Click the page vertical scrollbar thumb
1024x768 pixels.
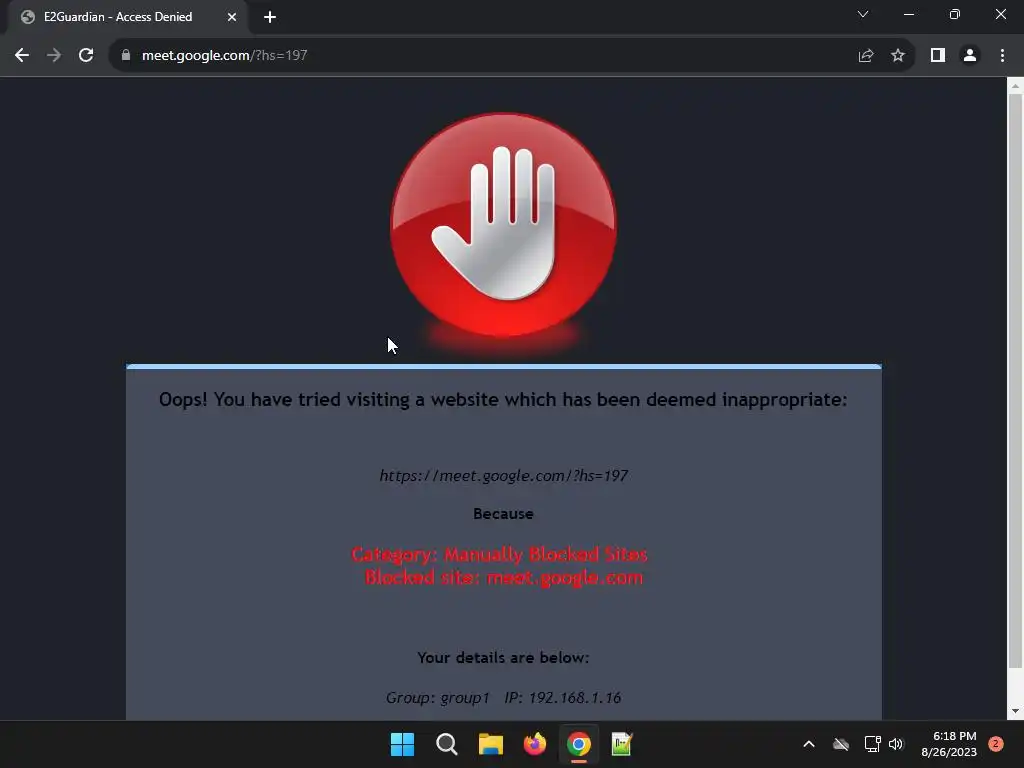(x=1015, y=382)
